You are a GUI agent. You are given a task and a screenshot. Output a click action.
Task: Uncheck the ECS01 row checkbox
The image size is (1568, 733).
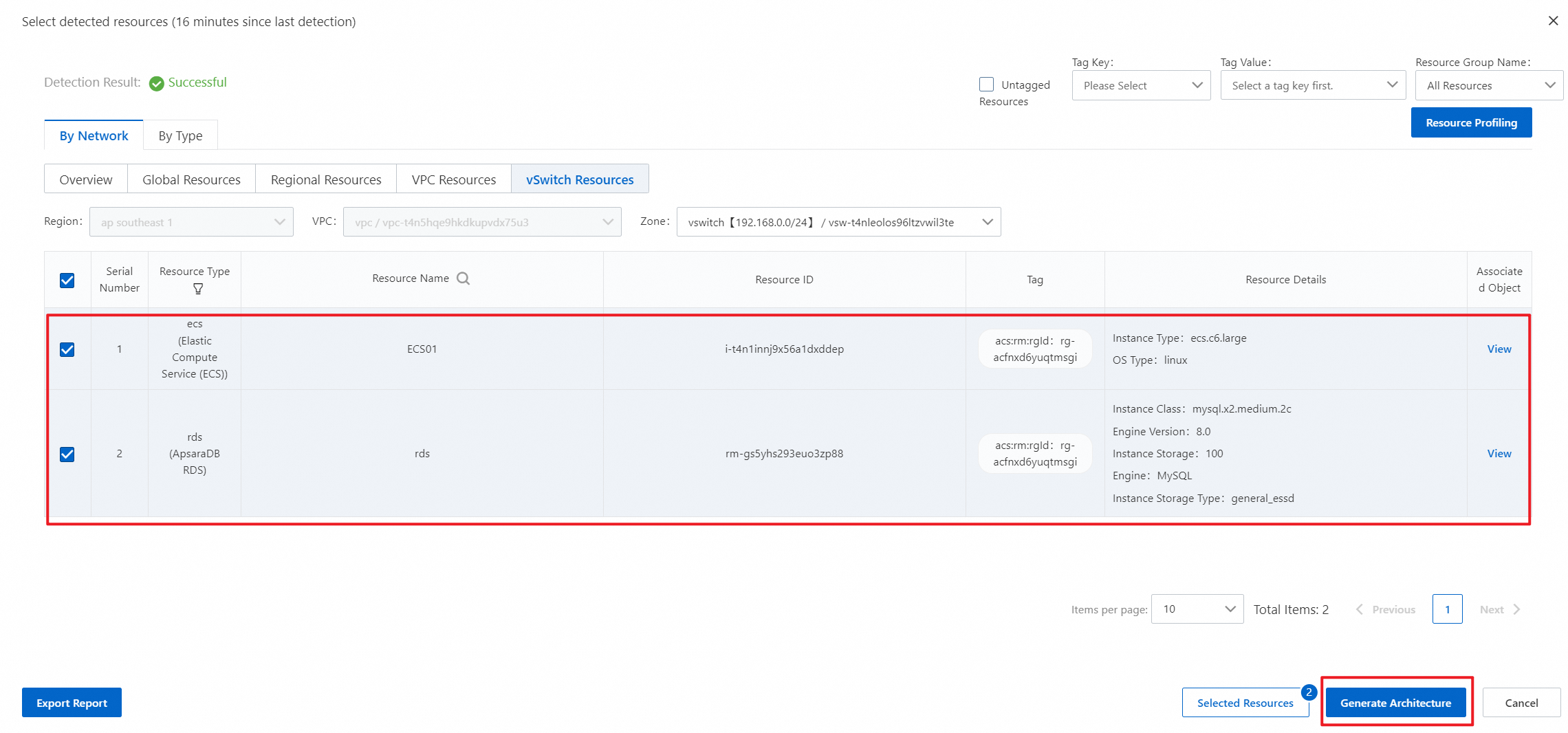pos(67,349)
